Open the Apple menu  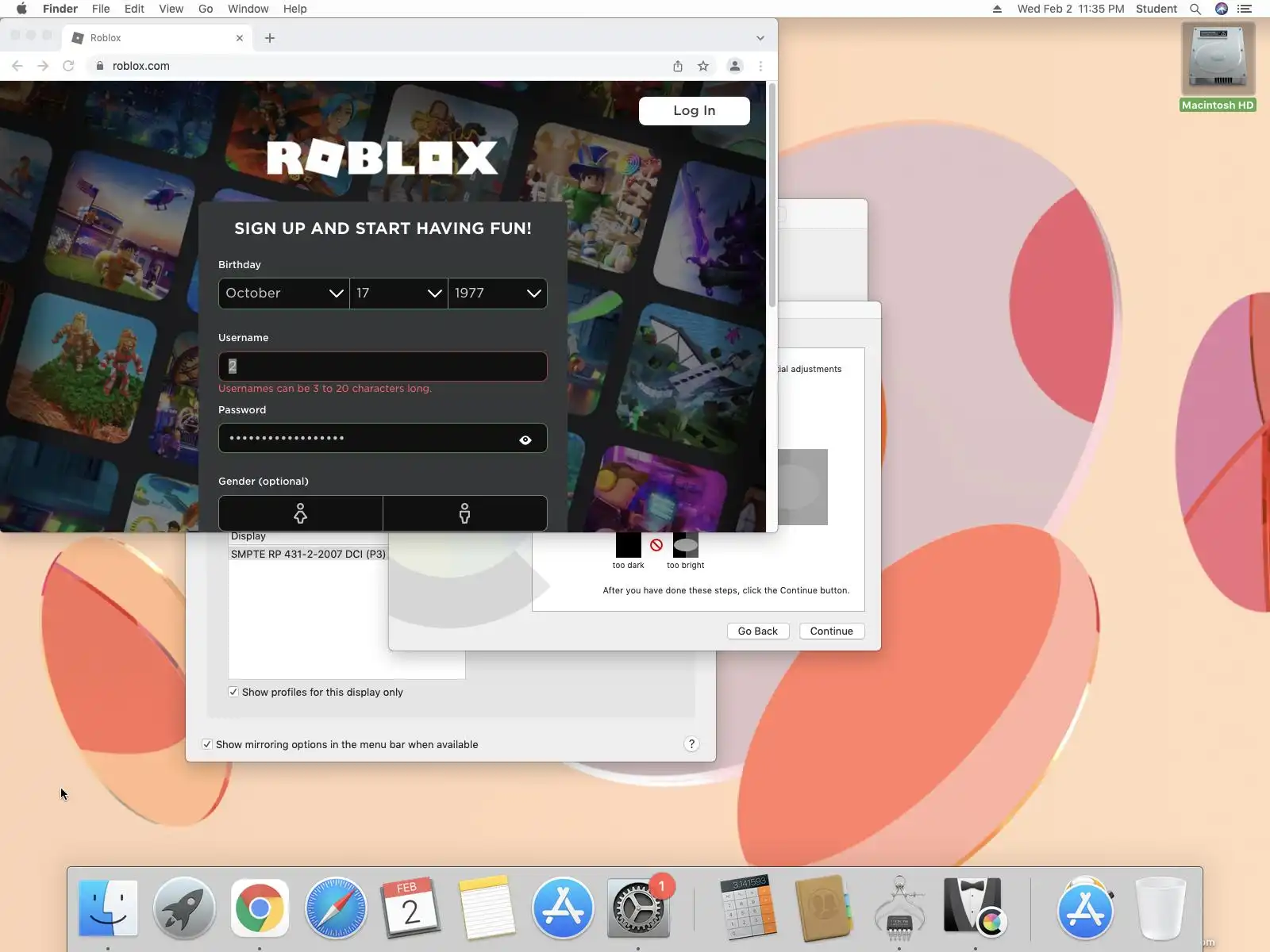point(21,9)
